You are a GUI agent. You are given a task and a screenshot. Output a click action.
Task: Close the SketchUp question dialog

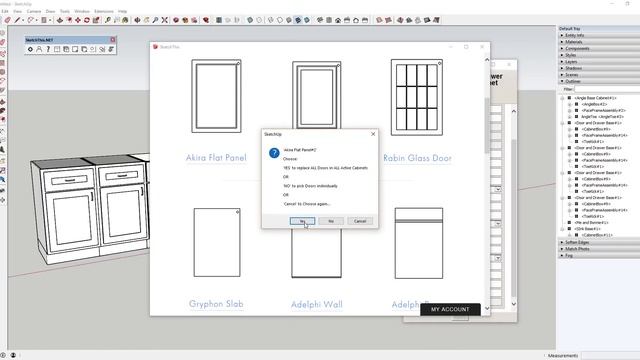click(x=373, y=134)
